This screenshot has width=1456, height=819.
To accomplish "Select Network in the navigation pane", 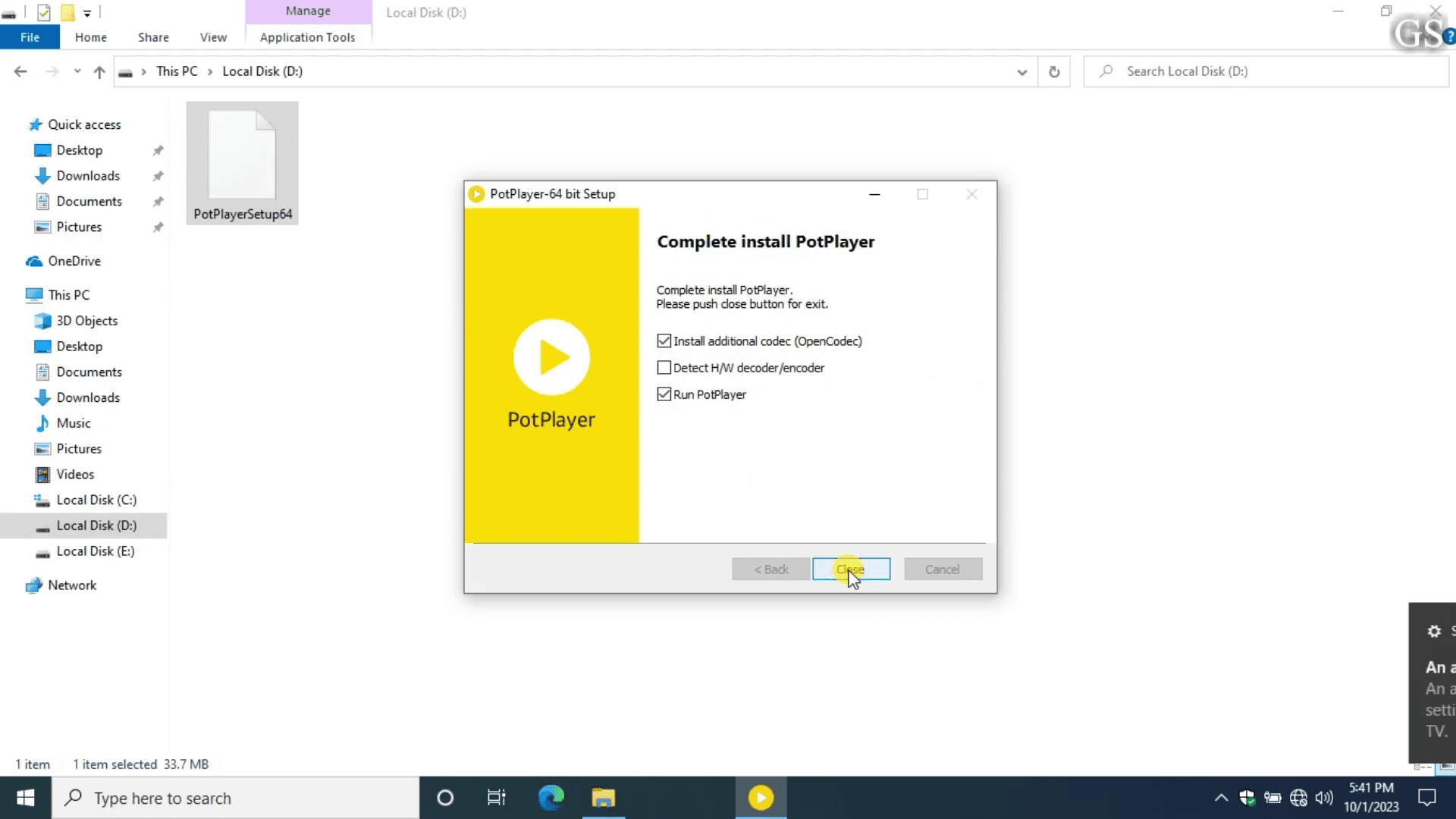I will [72, 585].
